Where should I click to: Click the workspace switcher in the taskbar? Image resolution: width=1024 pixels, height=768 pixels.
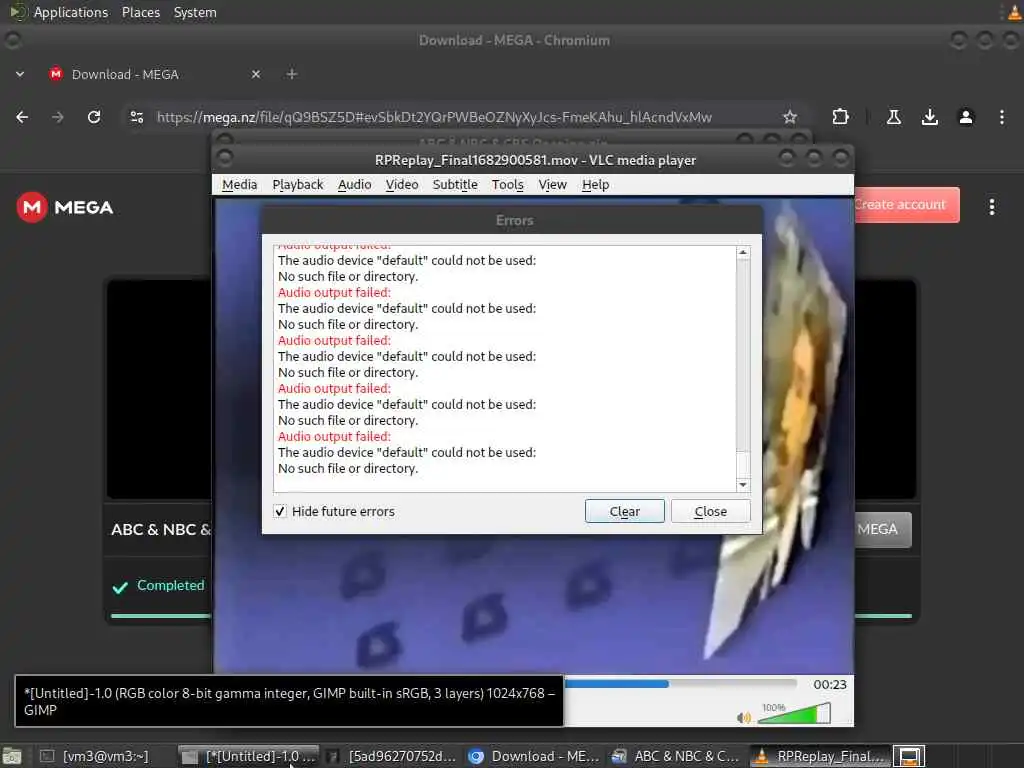909,756
